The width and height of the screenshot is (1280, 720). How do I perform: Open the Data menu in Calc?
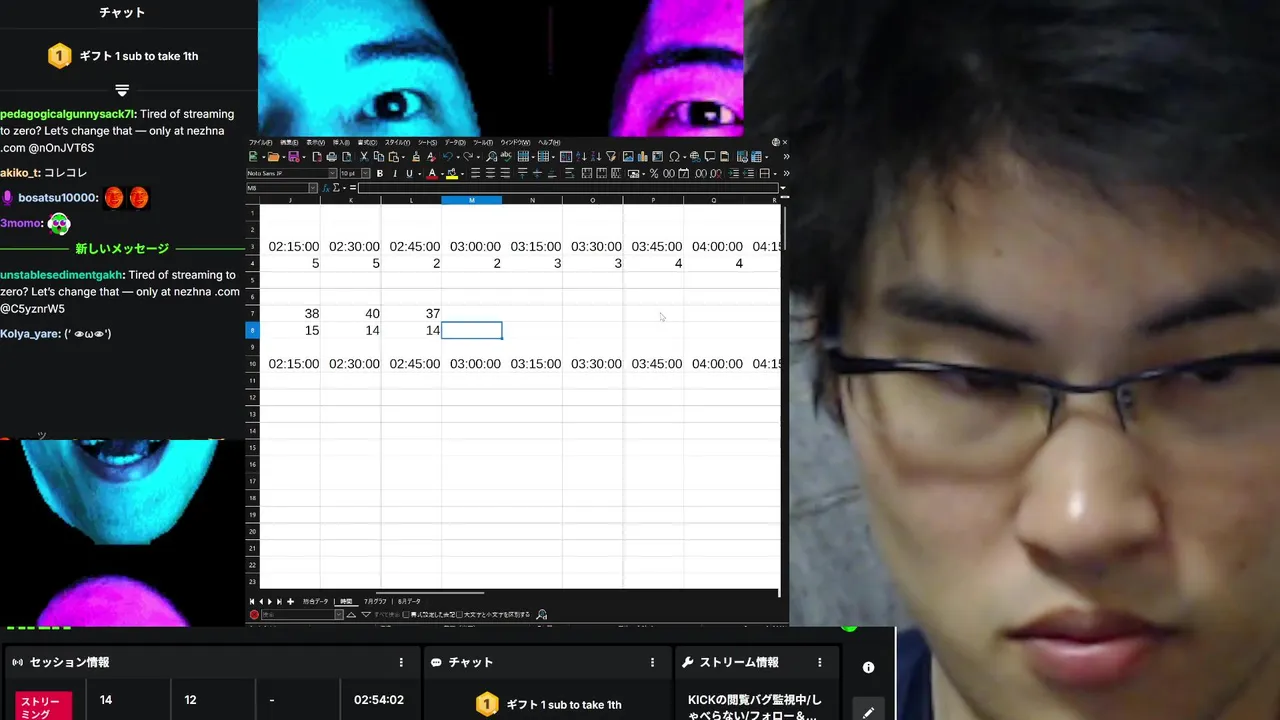(x=455, y=143)
